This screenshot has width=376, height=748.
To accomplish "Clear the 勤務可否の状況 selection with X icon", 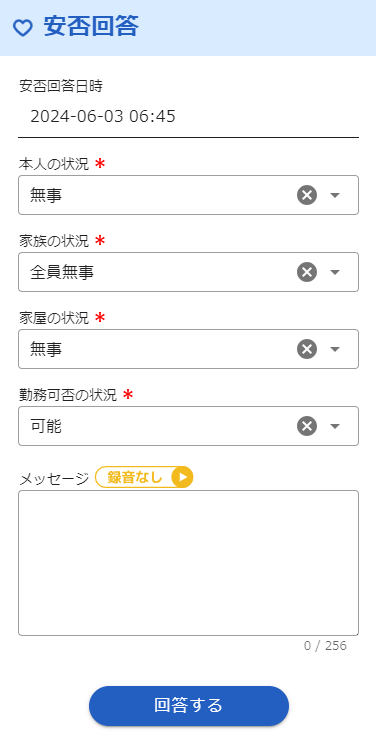I will coord(307,426).
